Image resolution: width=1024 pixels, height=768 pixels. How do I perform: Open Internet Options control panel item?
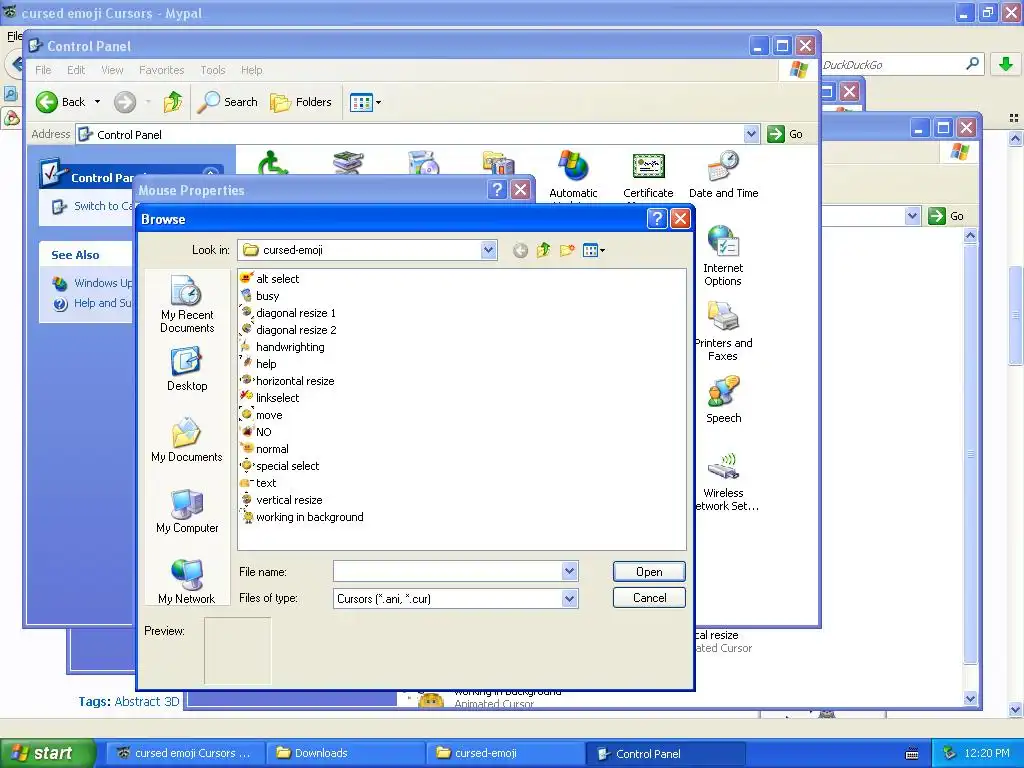pos(723,256)
